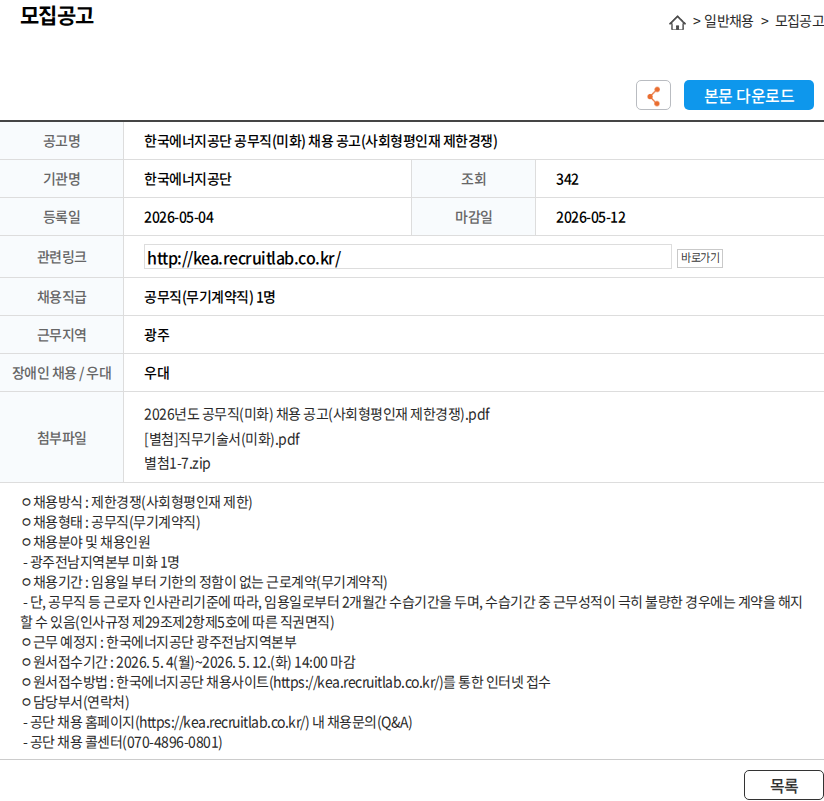Image resolution: width=824 pixels, height=801 pixels.
Task: Click the 관련링크 row label
Action: 61,257
